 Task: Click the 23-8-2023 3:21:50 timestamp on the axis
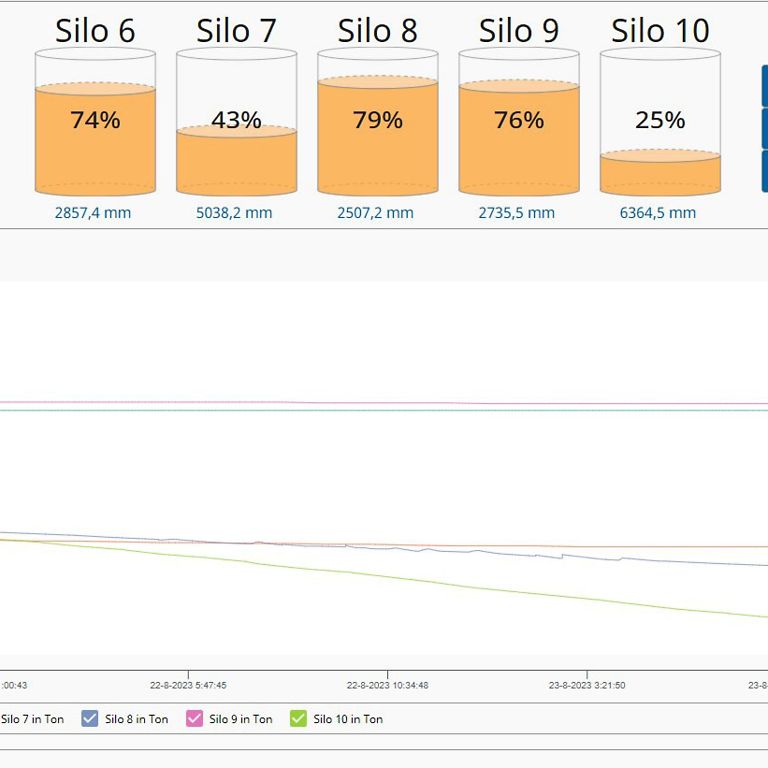tap(587, 685)
